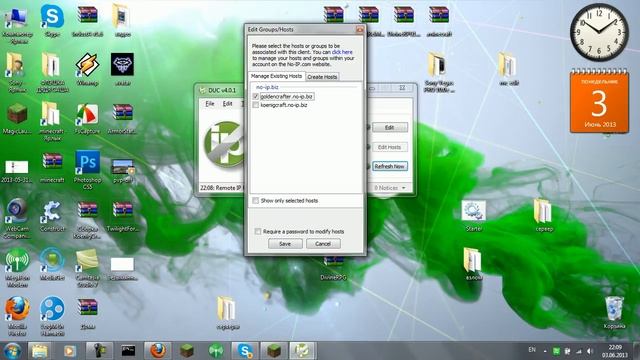The image size is (640, 360).
Task: Show hidden tray icons arrow
Action: [x=545, y=351]
